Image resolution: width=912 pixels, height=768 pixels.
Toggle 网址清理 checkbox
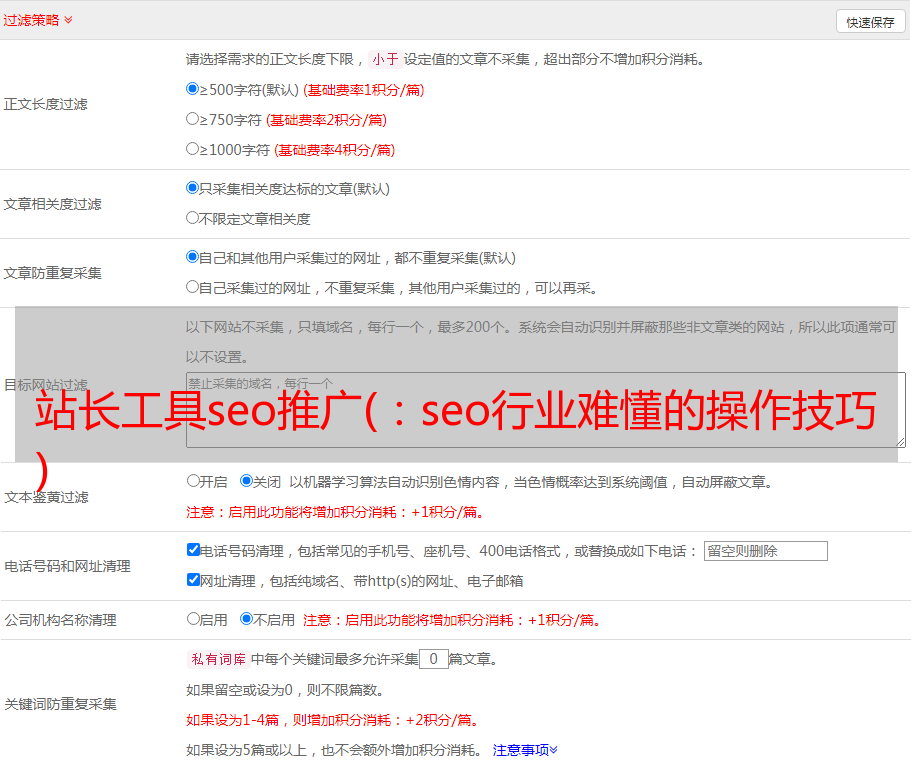pos(193,580)
